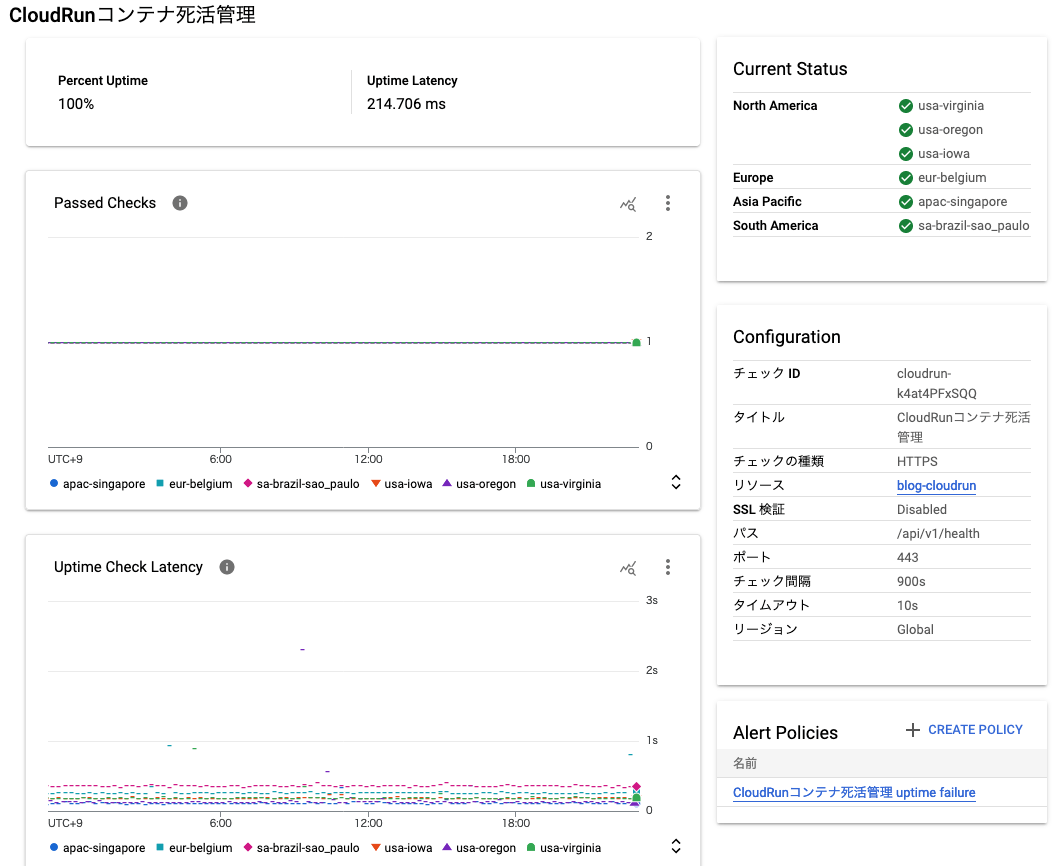Select the 214.706 ms latency value
The height and width of the screenshot is (866, 1057).
406,104
